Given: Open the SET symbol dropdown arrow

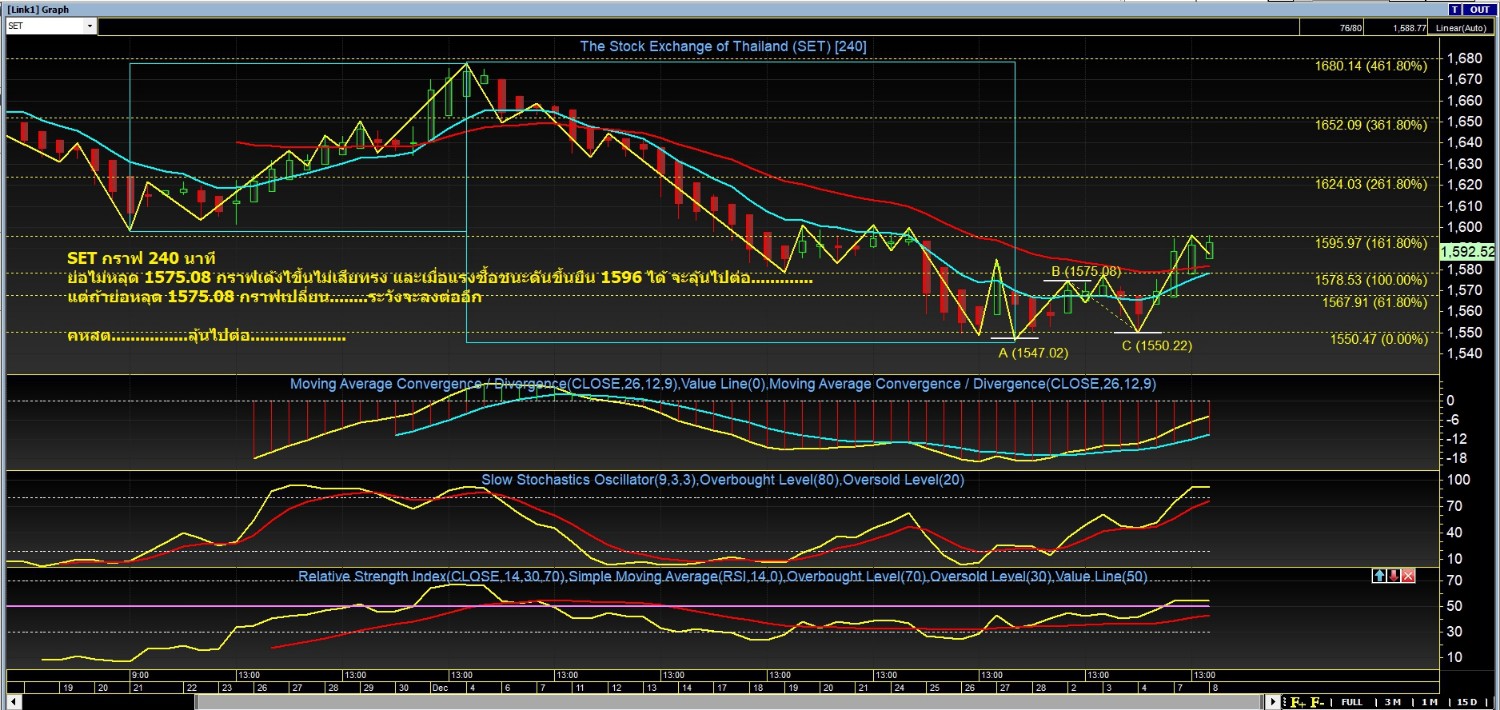Looking at the screenshot, I should coord(90,26).
